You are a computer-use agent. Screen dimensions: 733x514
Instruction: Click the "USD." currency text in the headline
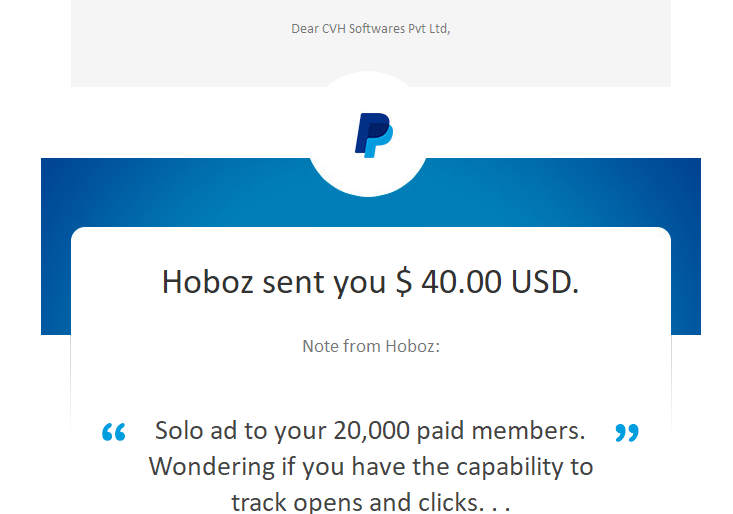[x=545, y=282]
